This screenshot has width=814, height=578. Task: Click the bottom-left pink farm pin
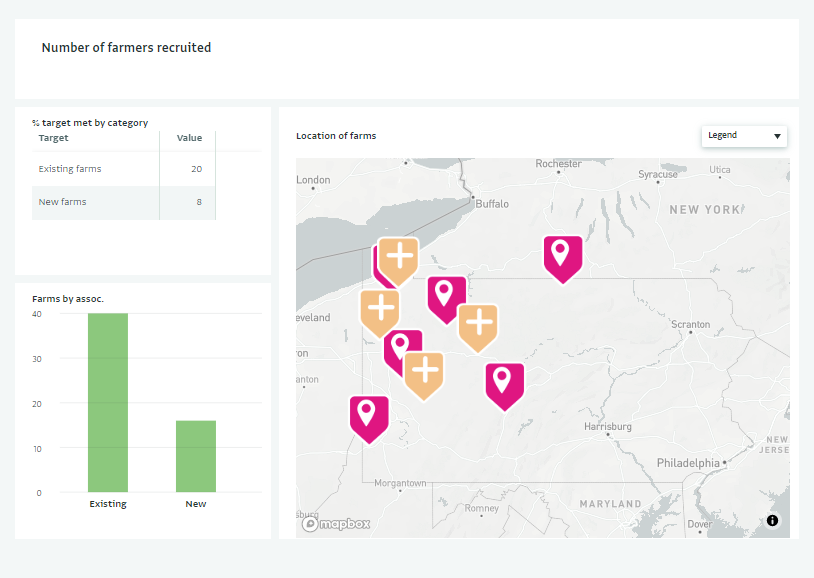point(369,419)
